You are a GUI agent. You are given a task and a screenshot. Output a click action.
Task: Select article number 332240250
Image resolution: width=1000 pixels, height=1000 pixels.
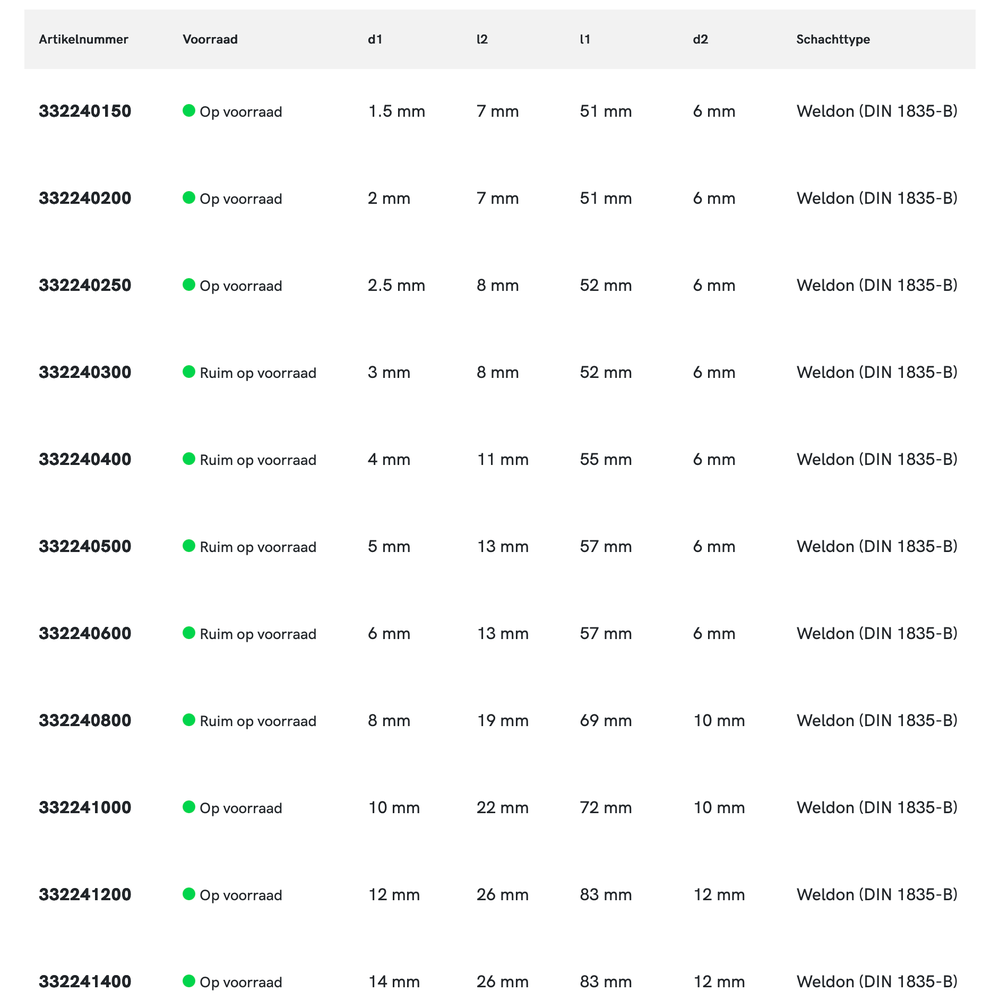tap(85, 285)
